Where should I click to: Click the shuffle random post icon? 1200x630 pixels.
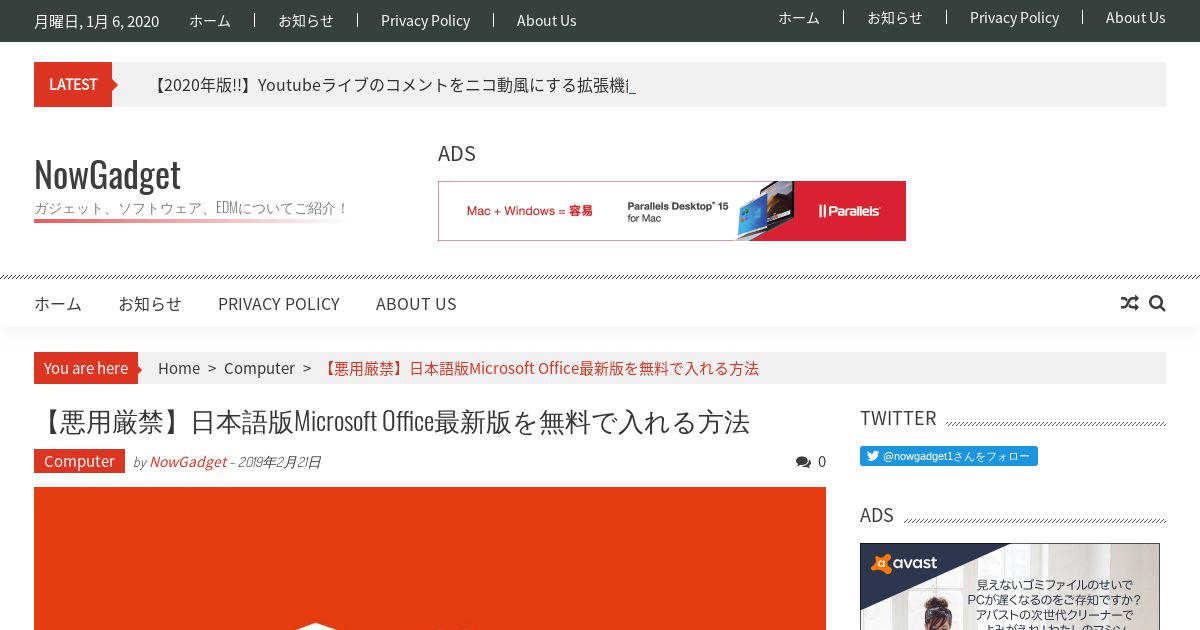(1129, 303)
